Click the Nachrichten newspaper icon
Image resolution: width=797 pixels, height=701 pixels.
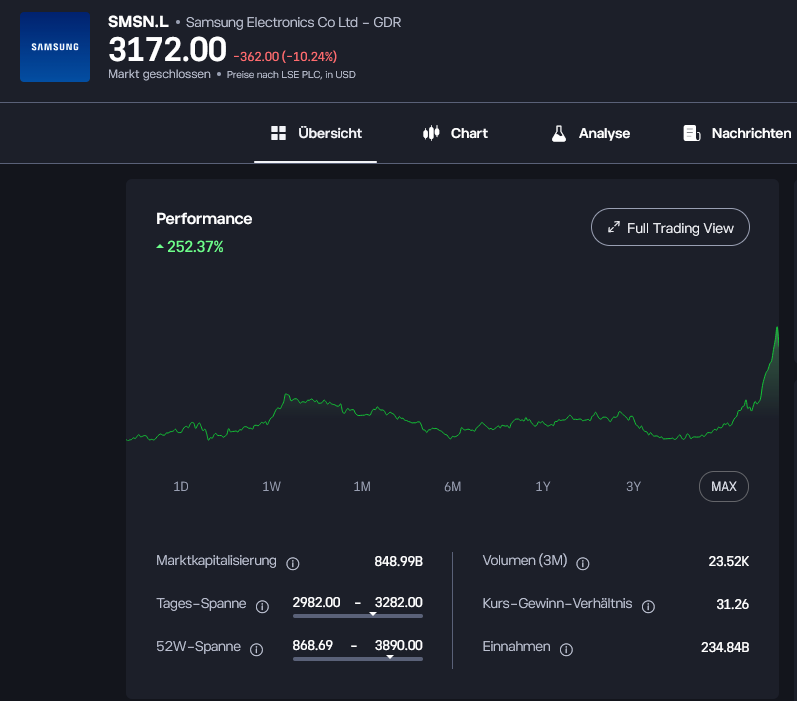[692, 133]
